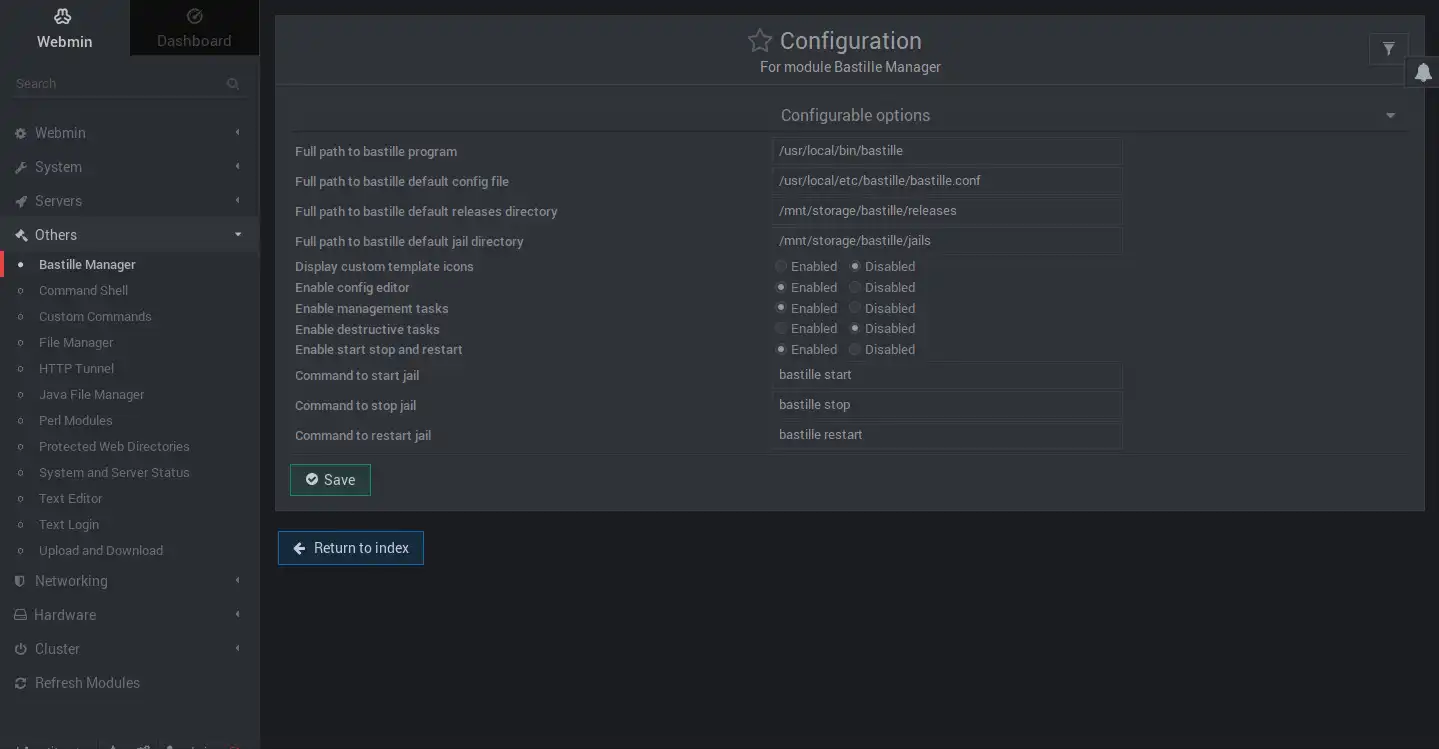Select Disabled for display custom template icons
Image resolution: width=1439 pixels, height=749 pixels.
855,266
